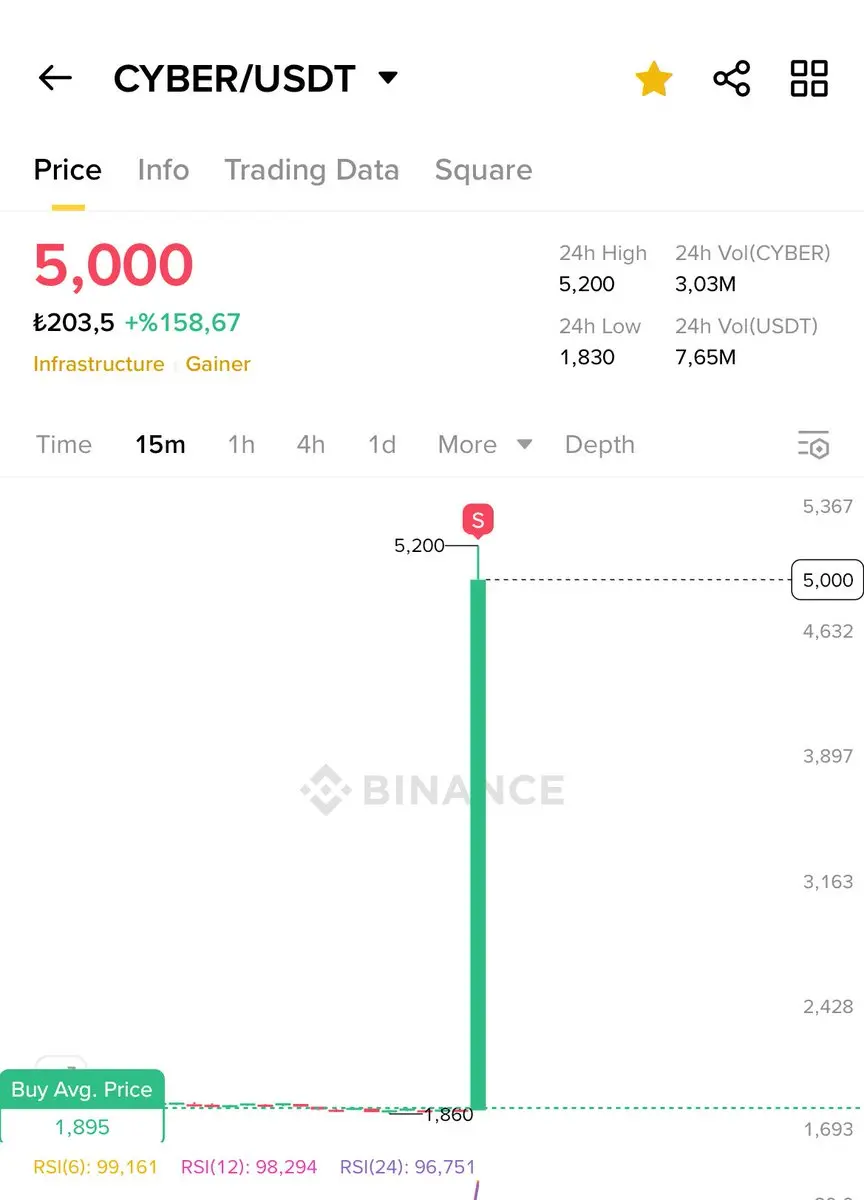Open chart indicator settings icon
Viewport: 864px width, 1200px height.
(814, 445)
